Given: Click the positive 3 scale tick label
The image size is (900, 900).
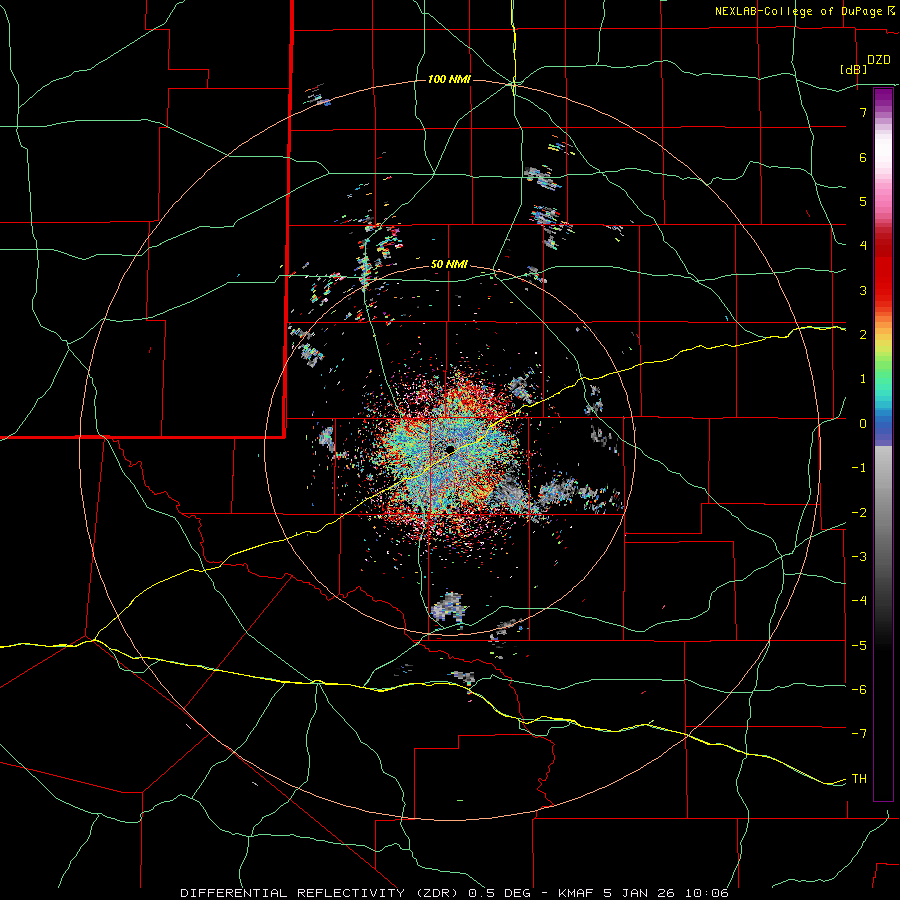Looking at the screenshot, I should pyautogui.click(x=863, y=290).
